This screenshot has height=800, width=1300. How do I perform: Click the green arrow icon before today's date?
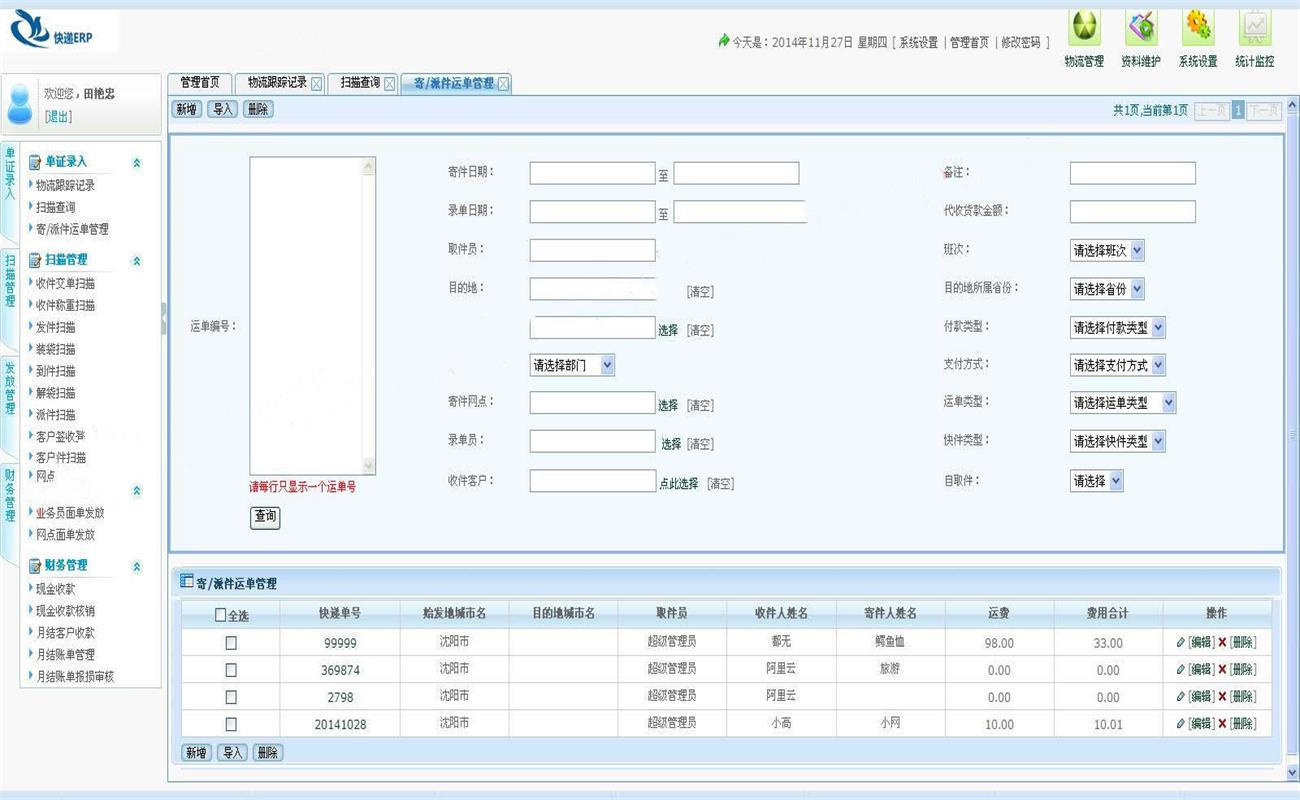[724, 41]
